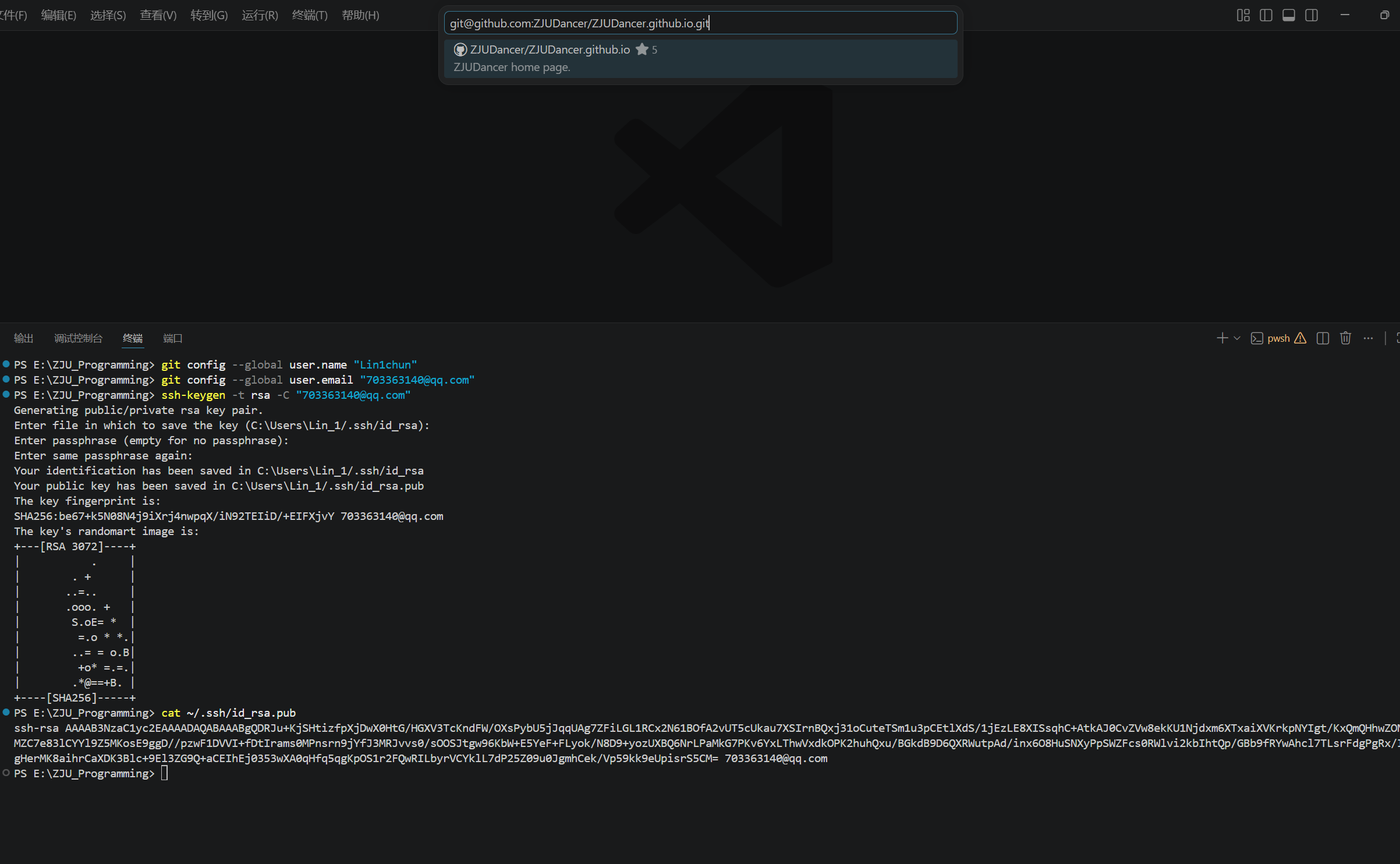Open the 编辑(E) menu

(x=58, y=15)
